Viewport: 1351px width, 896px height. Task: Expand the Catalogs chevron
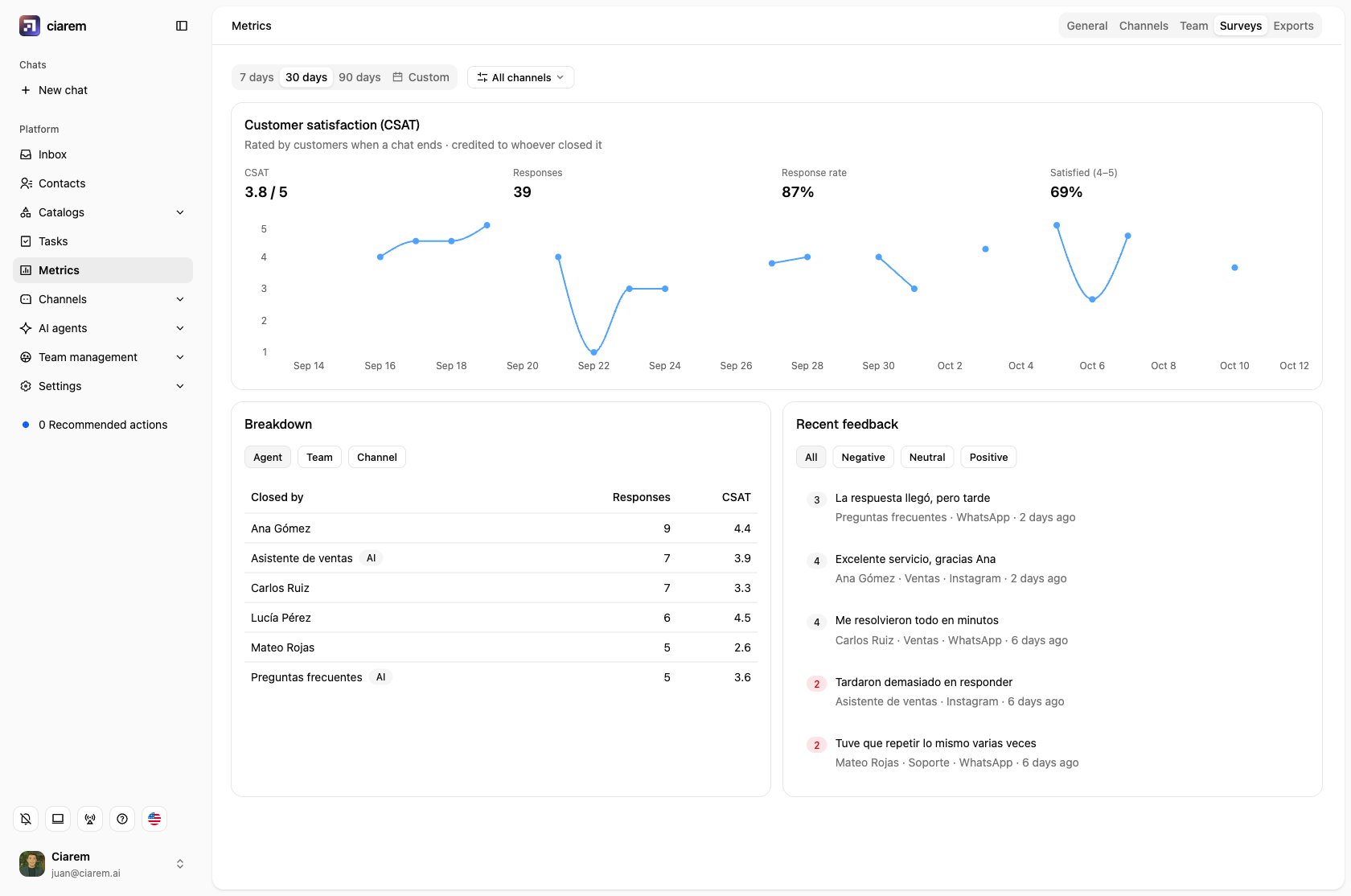pyautogui.click(x=180, y=212)
